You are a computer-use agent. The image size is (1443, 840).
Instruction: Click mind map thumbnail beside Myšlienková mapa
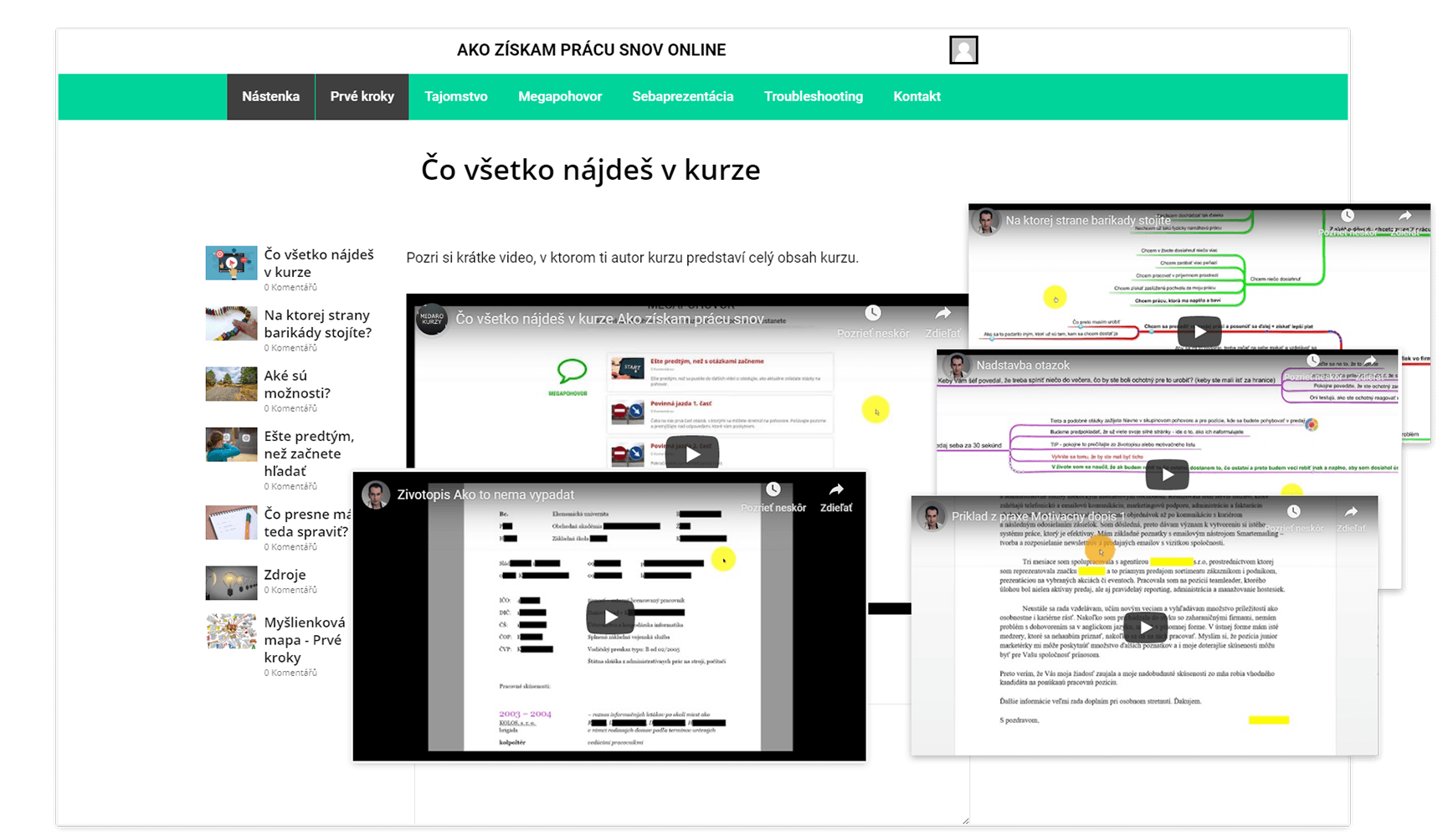click(x=231, y=632)
